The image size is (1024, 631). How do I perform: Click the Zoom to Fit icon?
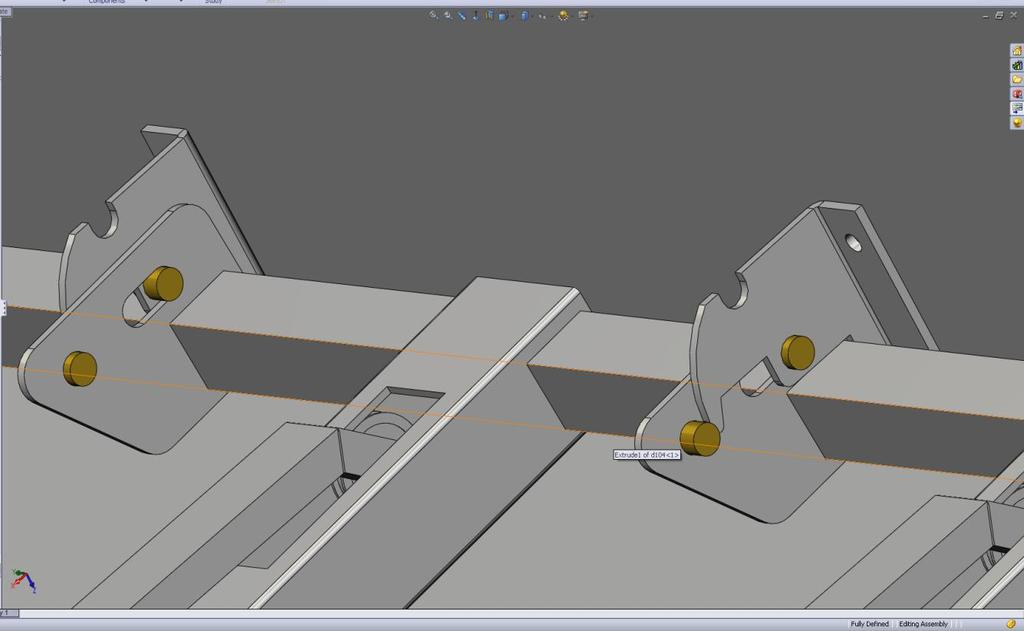[433, 15]
